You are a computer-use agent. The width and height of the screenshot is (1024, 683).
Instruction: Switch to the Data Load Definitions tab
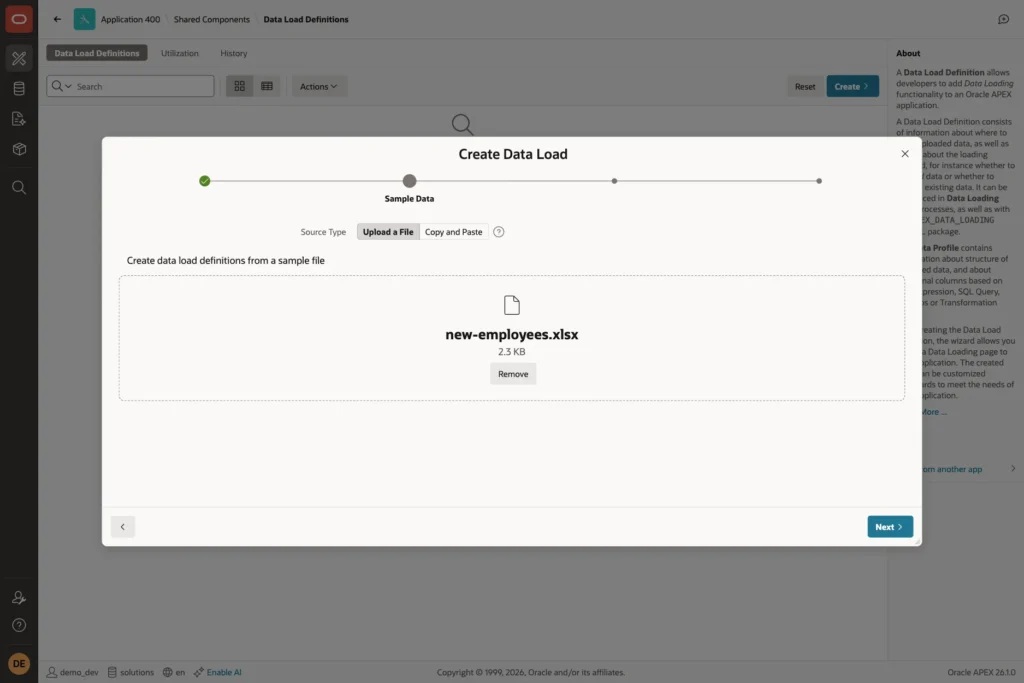tap(97, 53)
